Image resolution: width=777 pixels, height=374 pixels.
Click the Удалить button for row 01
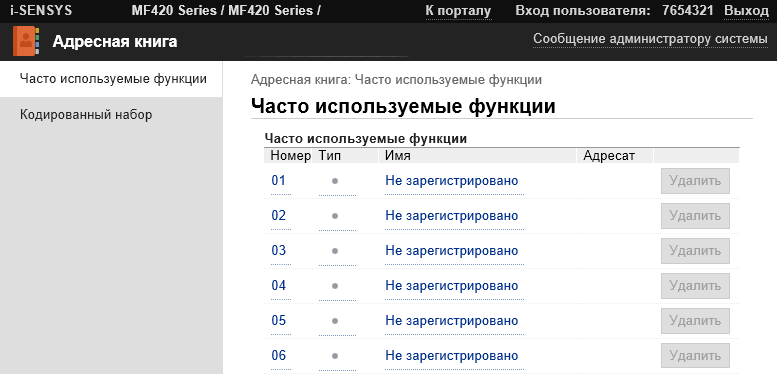(x=695, y=181)
